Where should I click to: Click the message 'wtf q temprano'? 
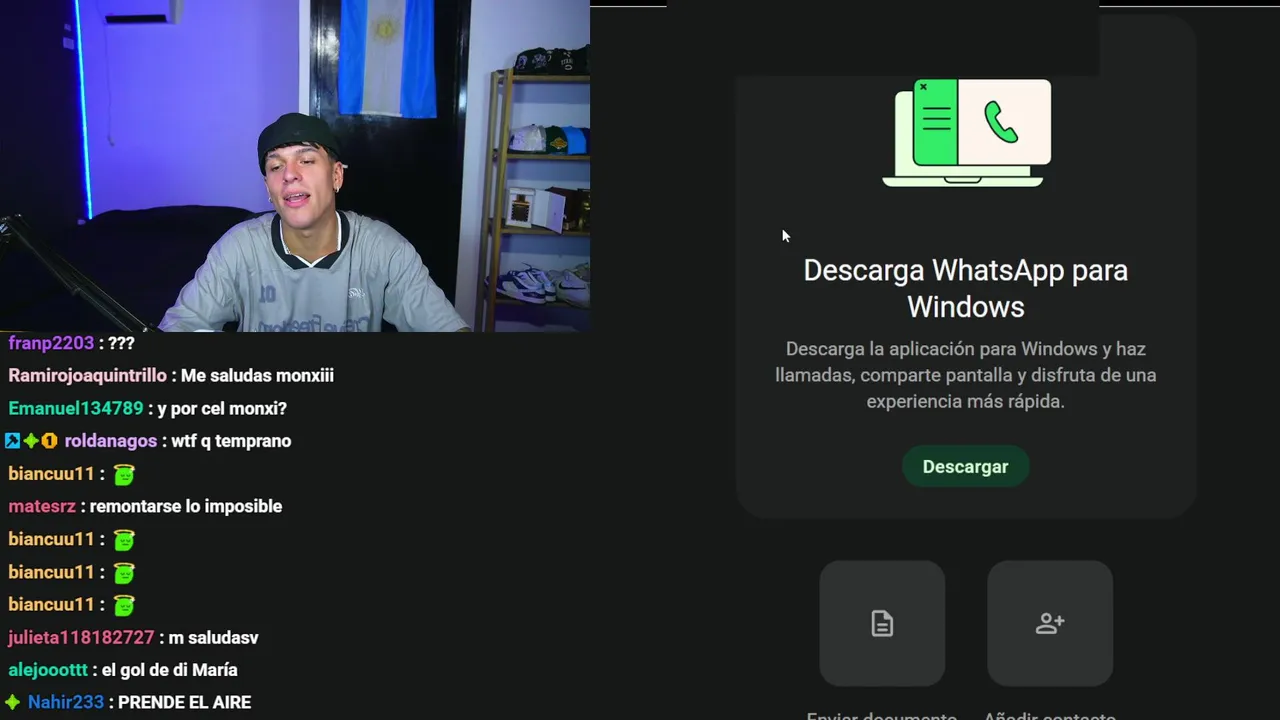[x=231, y=441]
